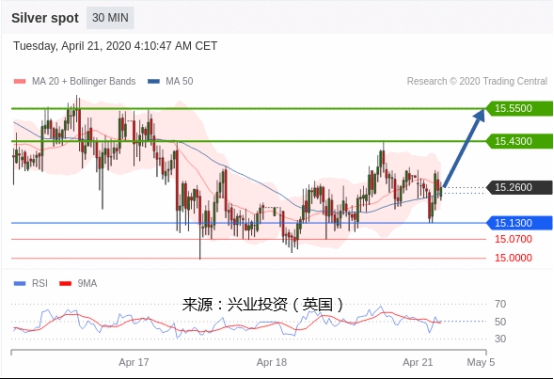Click the 15.0000 support level value
This screenshot has width=554, height=380.
coord(513,258)
